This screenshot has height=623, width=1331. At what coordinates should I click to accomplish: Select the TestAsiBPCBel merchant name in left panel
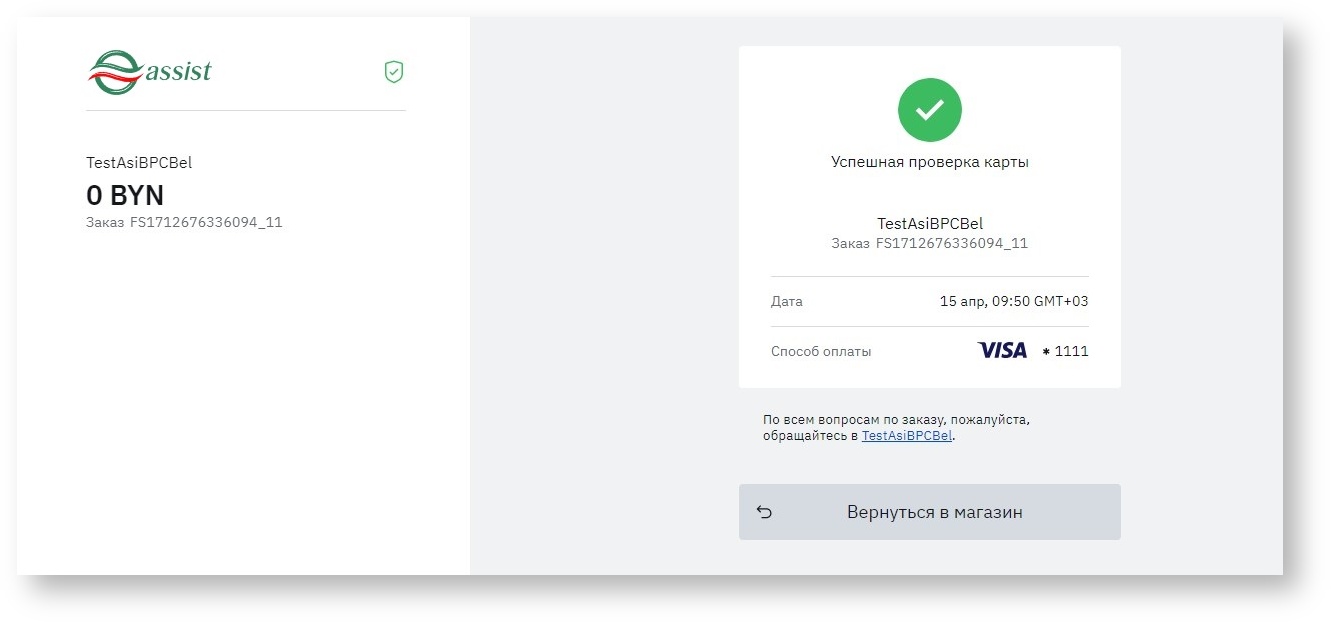139,163
